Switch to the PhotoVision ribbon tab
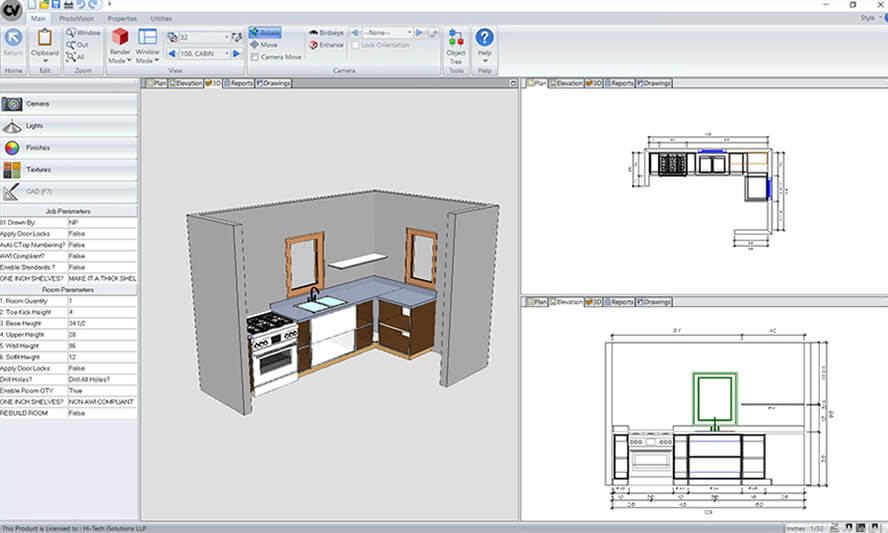This screenshot has width=888, height=533. coord(76,19)
